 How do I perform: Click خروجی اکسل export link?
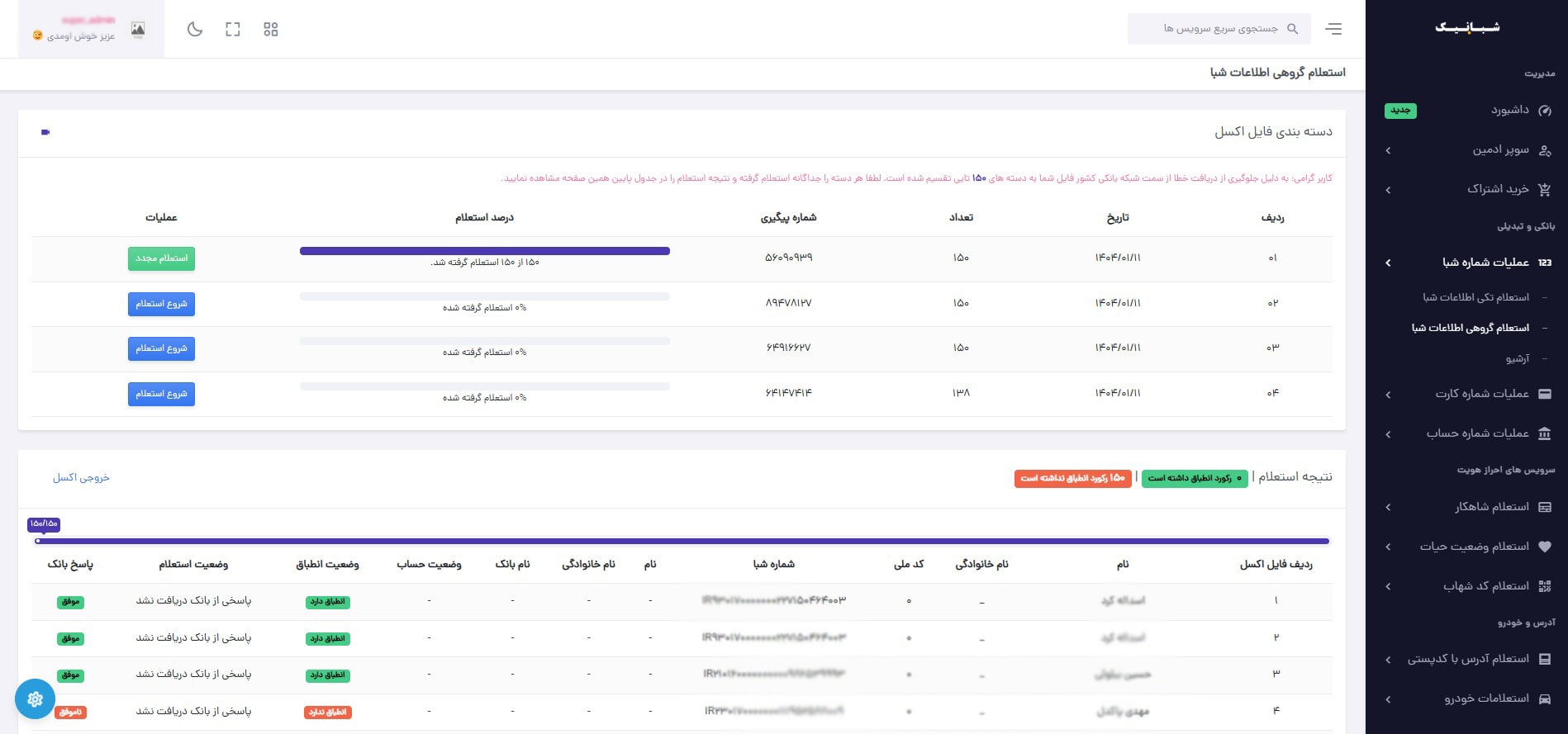tap(81, 477)
